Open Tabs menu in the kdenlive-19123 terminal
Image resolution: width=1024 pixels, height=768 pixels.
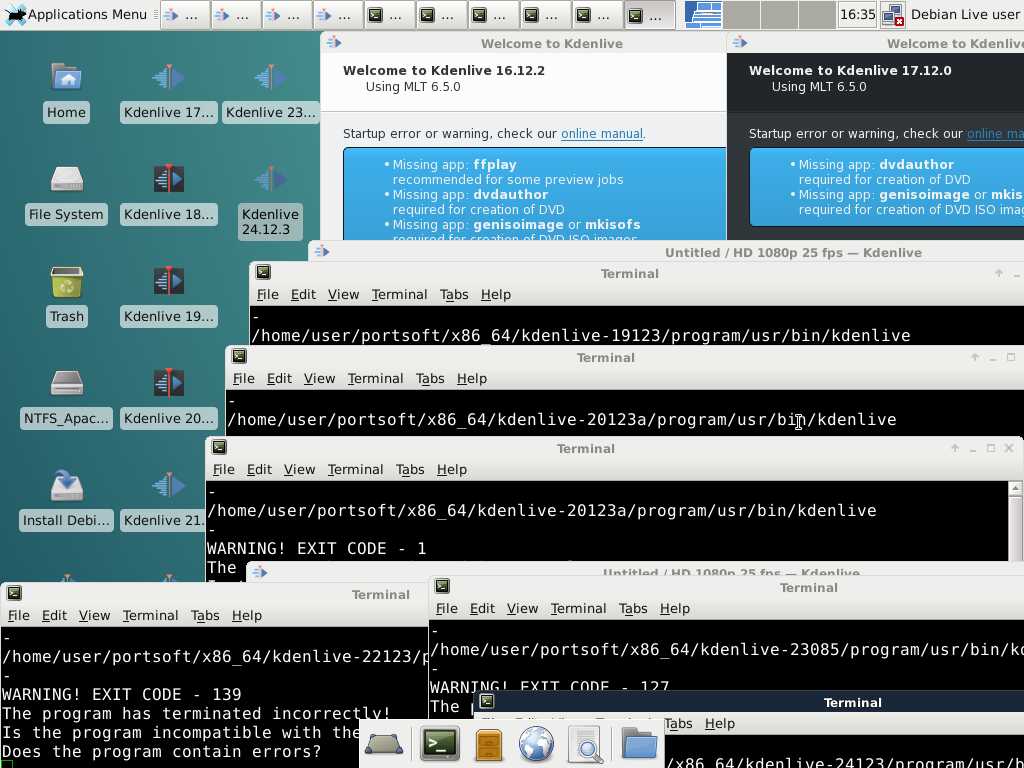[x=454, y=295]
